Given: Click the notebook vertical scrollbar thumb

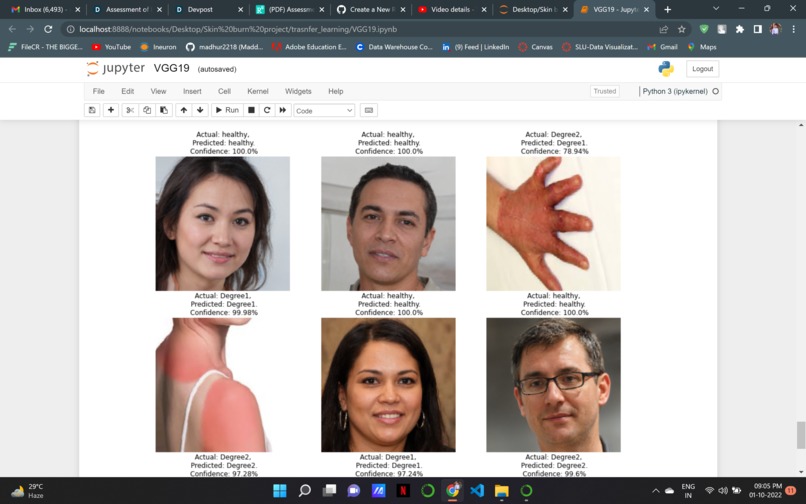Looking at the screenshot, I should coord(800,435).
